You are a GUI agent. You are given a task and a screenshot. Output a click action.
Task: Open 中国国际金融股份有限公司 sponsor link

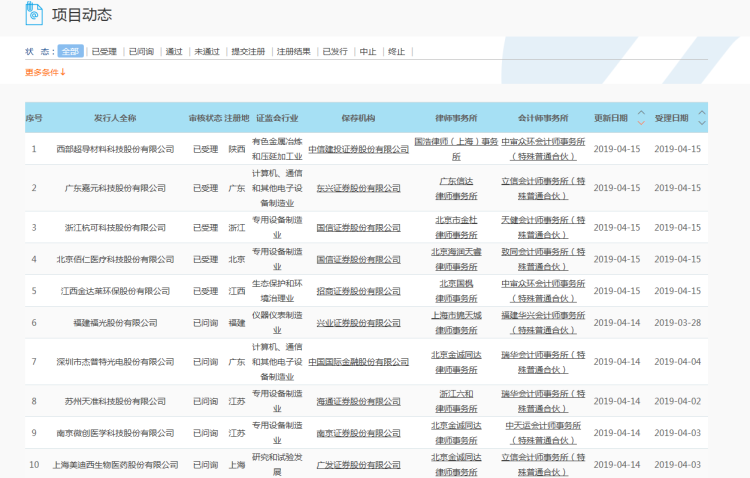point(358,362)
